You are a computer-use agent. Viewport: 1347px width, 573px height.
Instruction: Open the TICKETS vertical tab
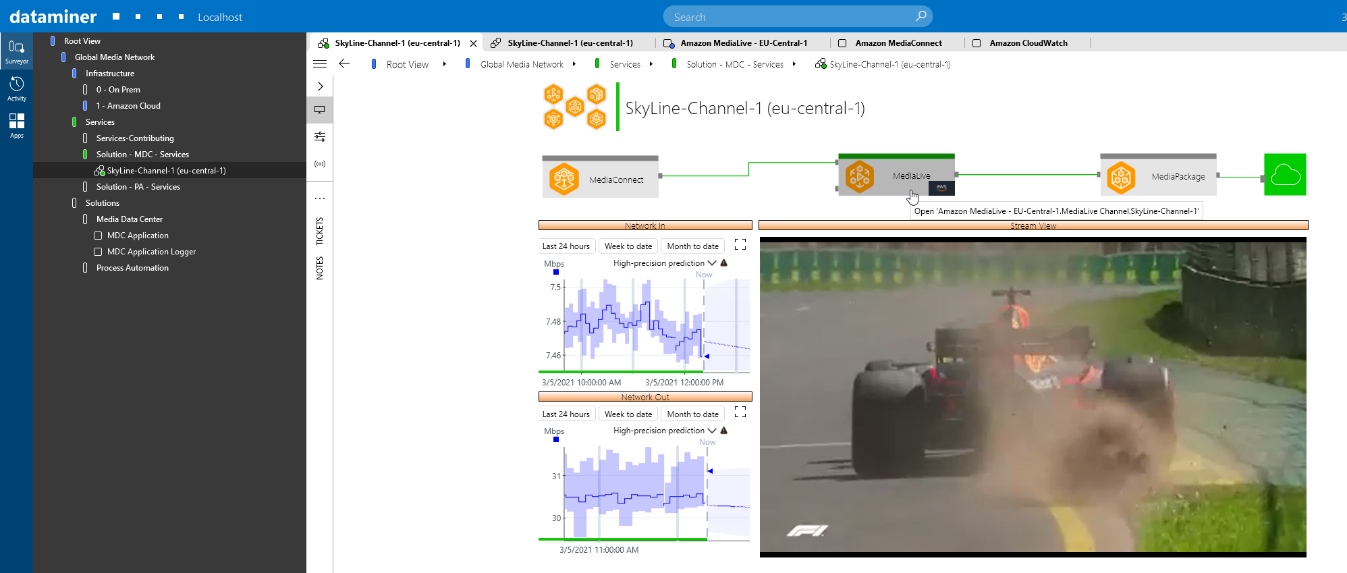point(320,231)
